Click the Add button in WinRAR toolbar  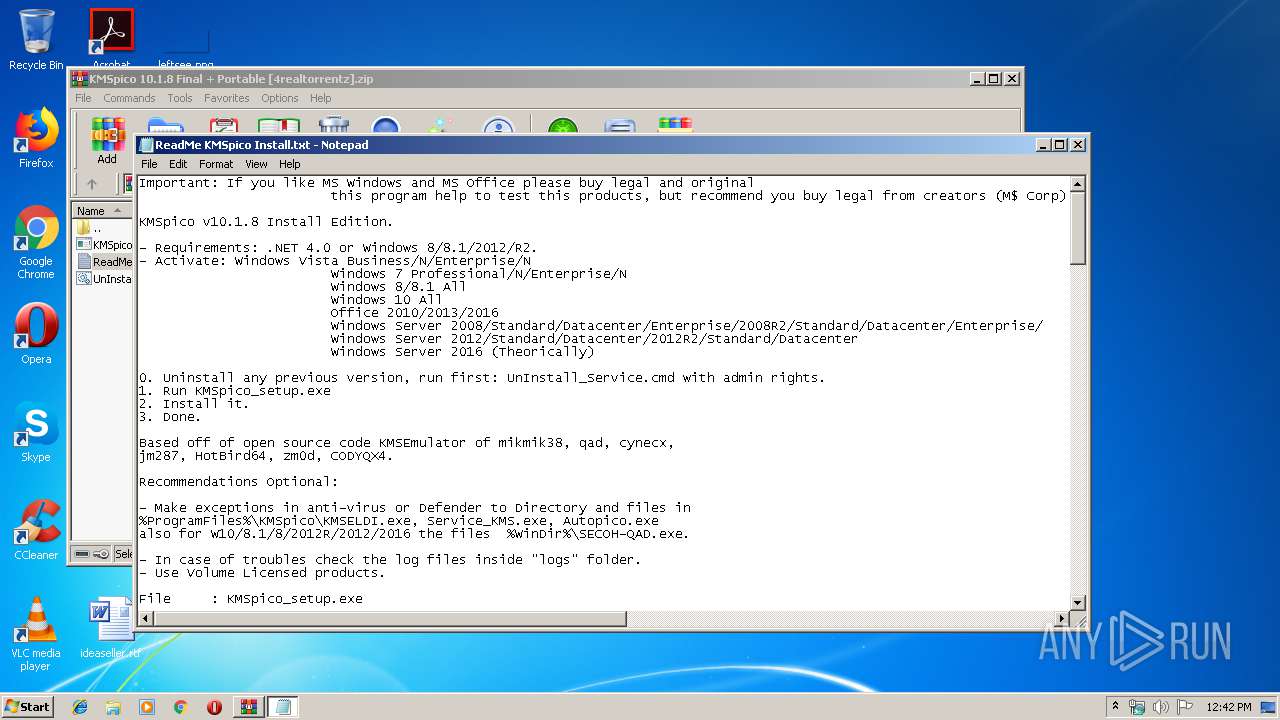click(107, 140)
